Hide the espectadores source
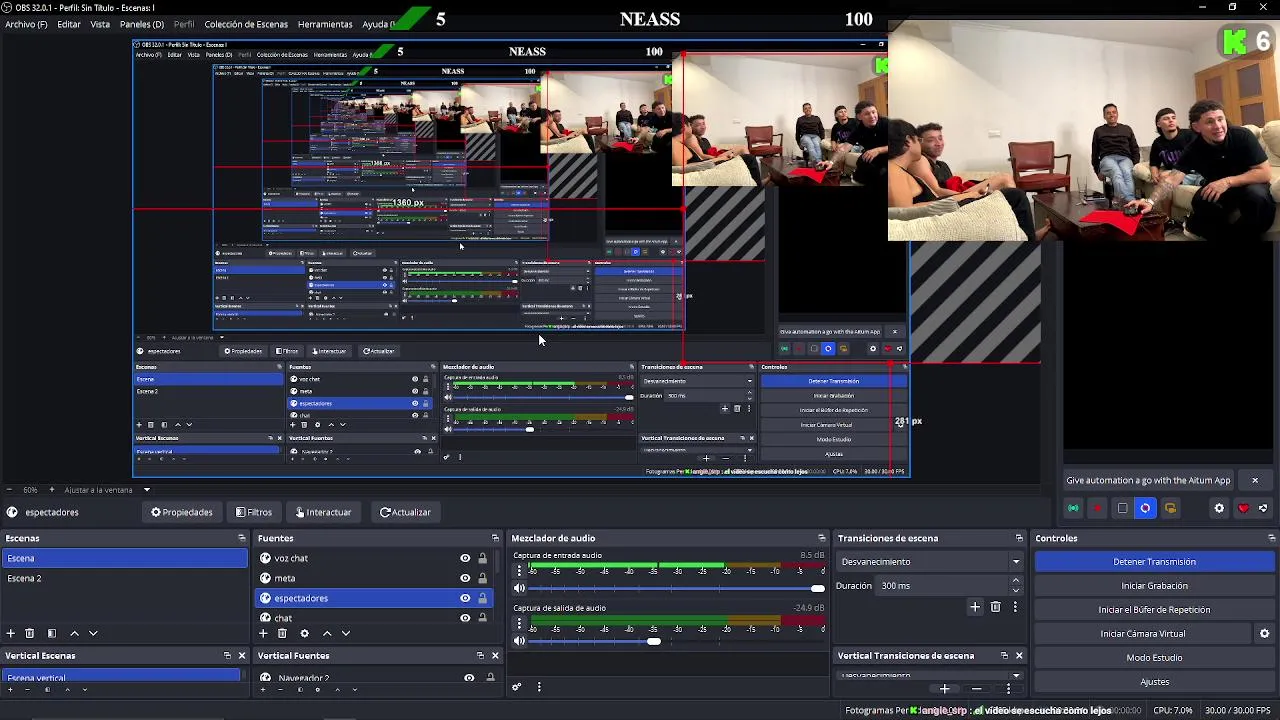The width and height of the screenshot is (1280, 720). [x=465, y=598]
